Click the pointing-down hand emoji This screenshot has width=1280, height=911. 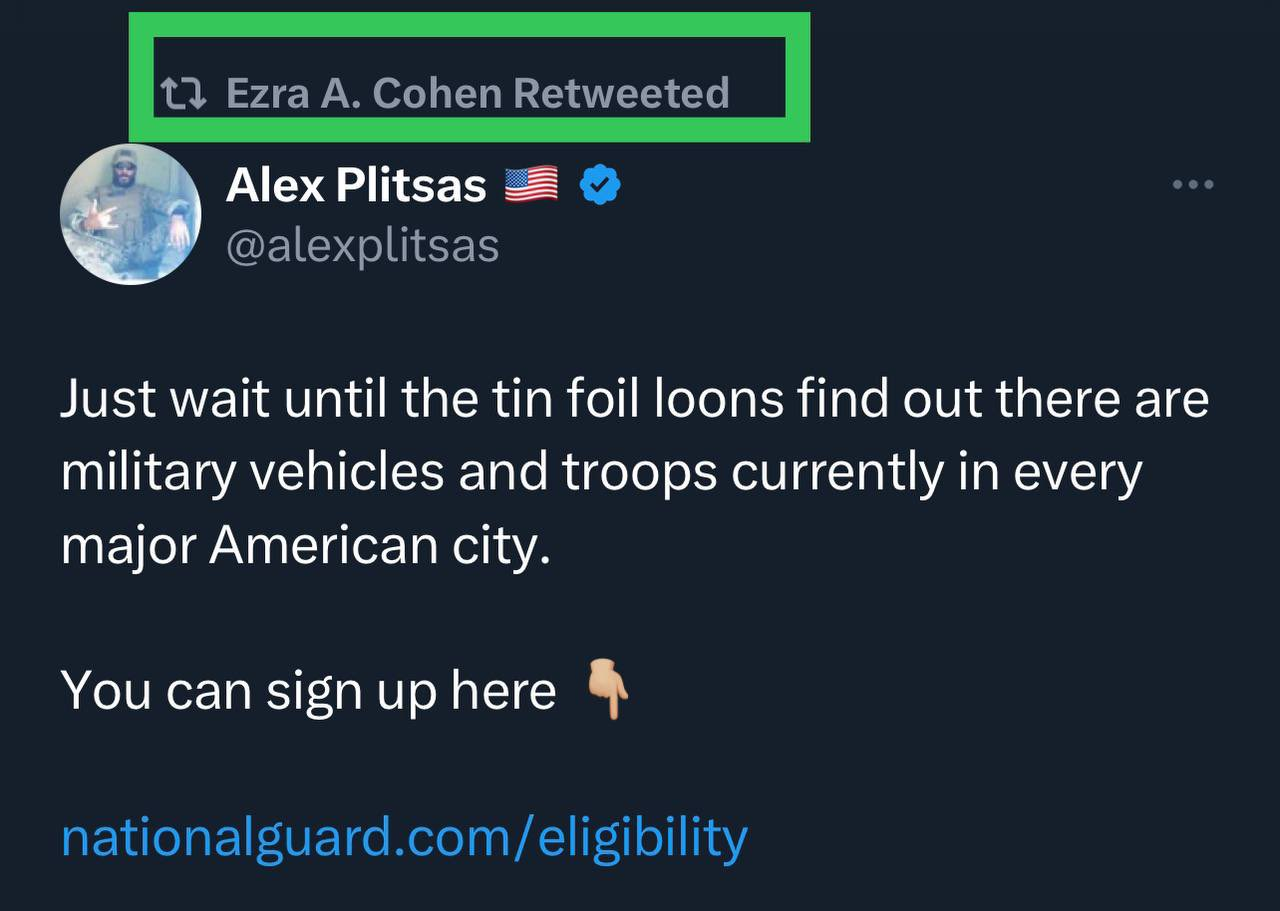(607, 689)
